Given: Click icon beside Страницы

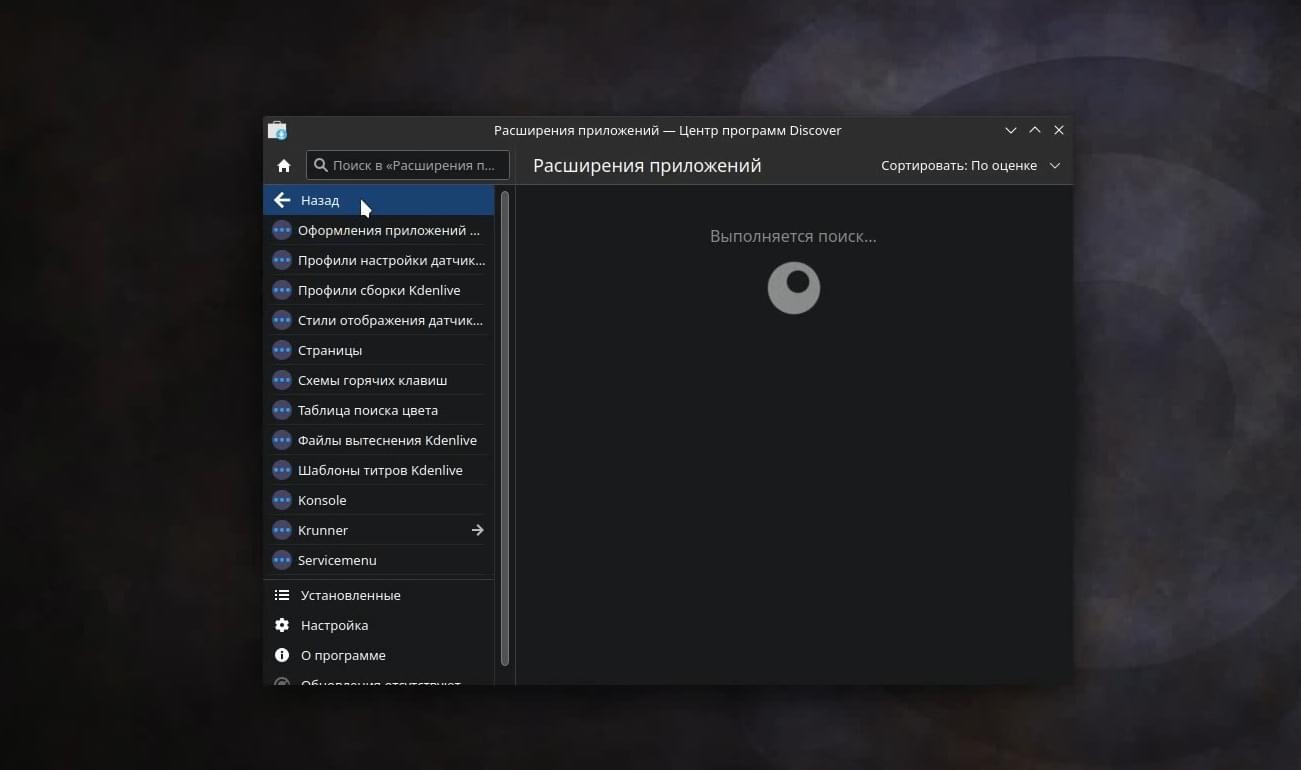Looking at the screenshot, I should click(282, 350).
